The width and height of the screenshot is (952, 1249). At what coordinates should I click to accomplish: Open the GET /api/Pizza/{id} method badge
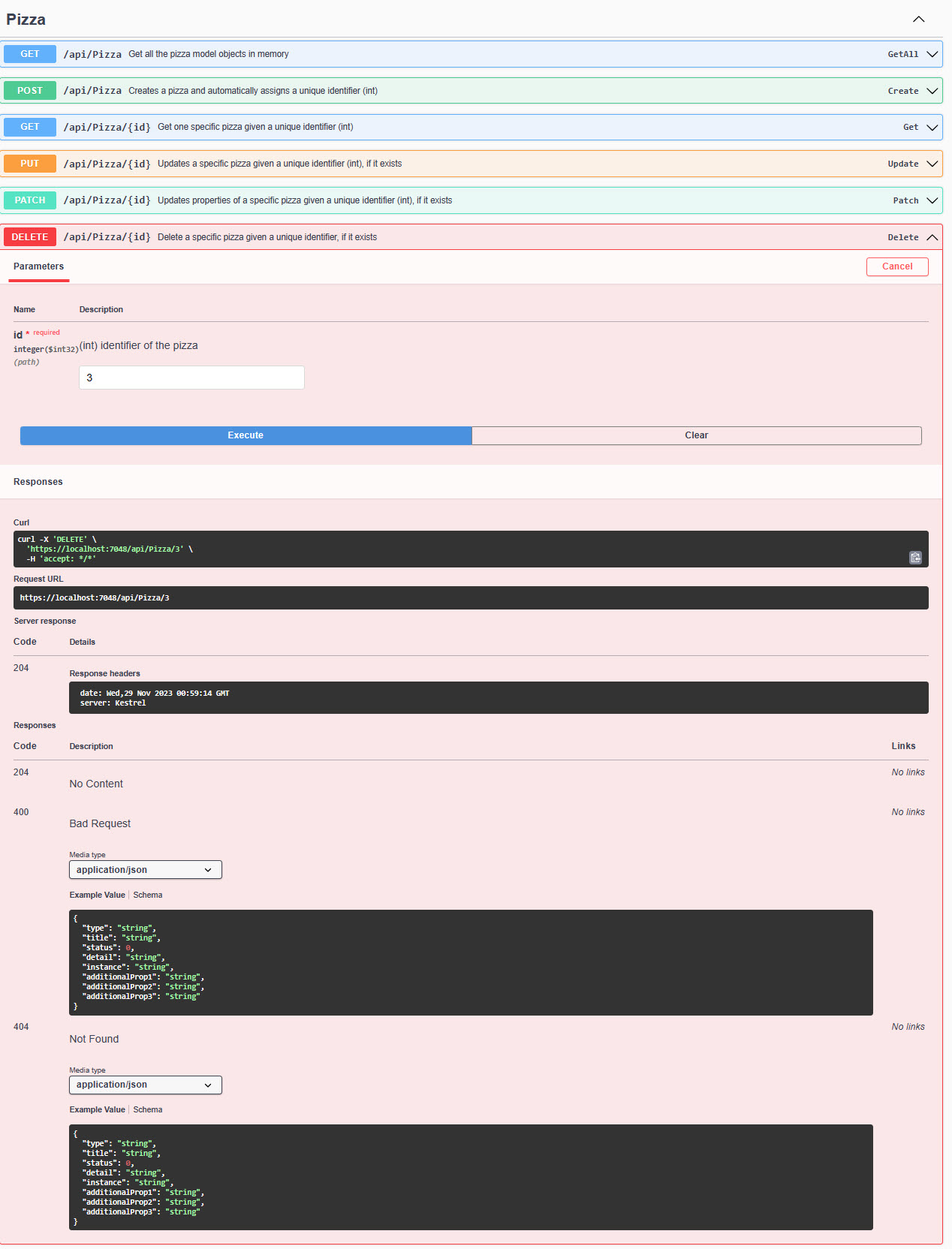point(30,127)
